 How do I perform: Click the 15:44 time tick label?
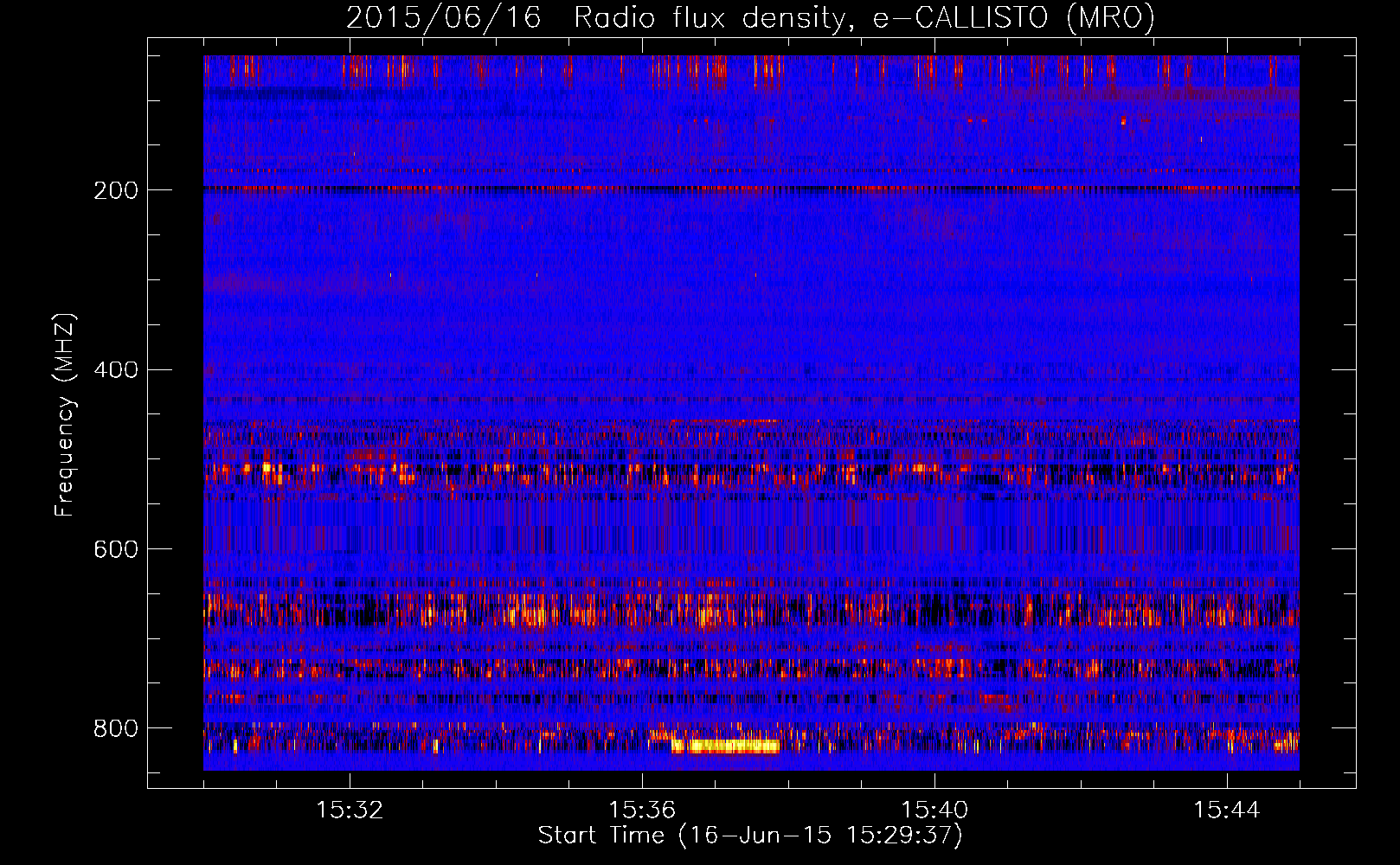point(1226,811)
